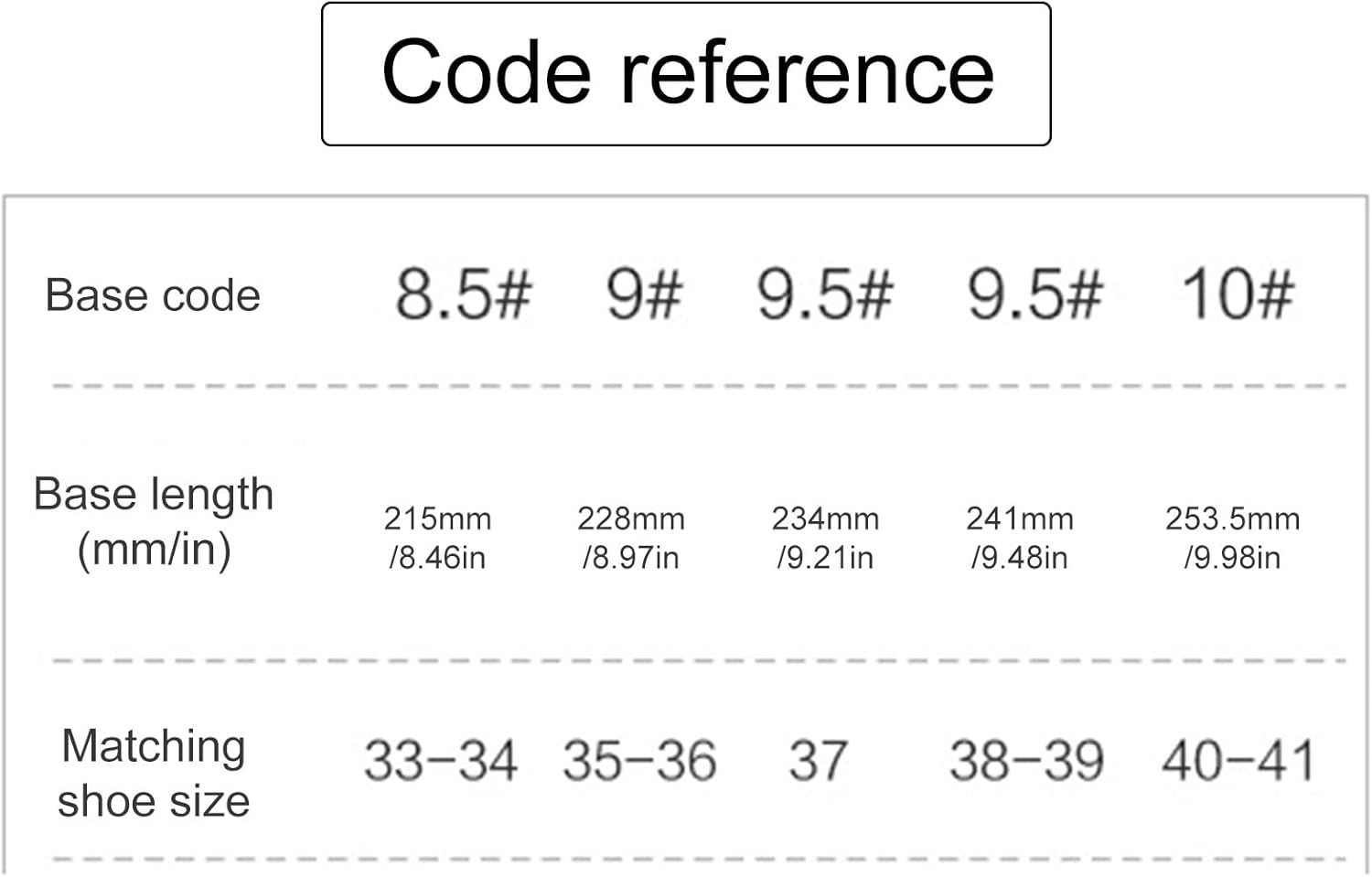The image size is (1372, 877).
Task: Click the 234mm /9.21in length cell
Action: [x=825, y=538]
